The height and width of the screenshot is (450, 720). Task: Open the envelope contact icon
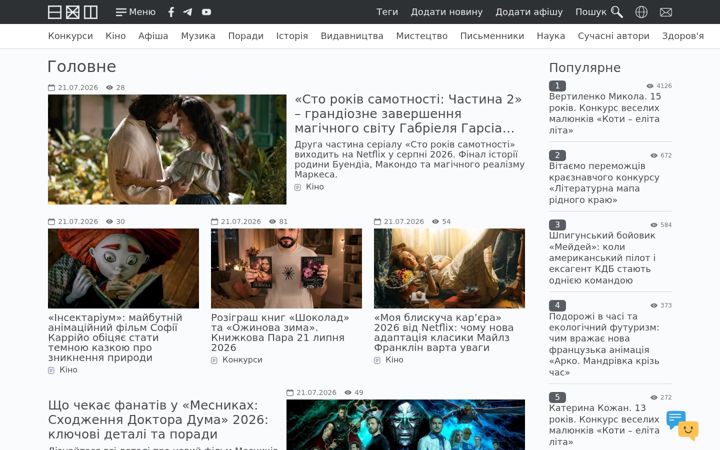[x=666, y=12]
